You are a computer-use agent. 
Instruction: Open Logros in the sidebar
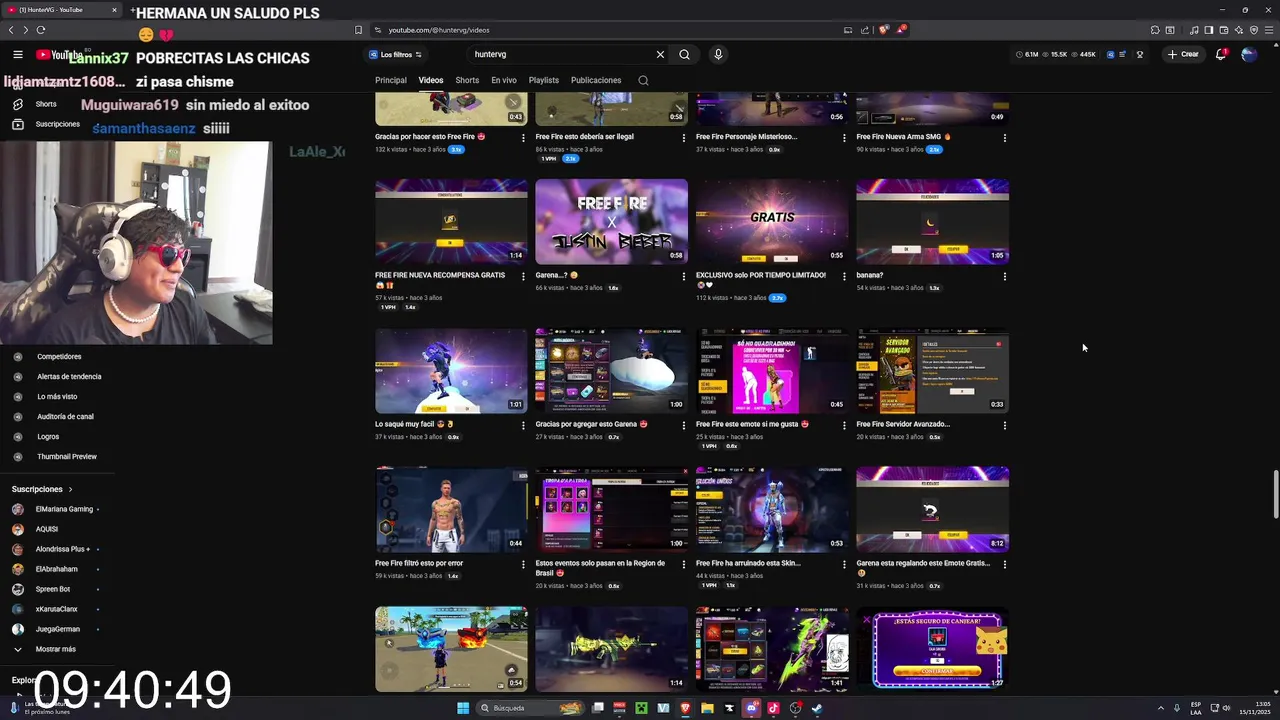point(48,436)
